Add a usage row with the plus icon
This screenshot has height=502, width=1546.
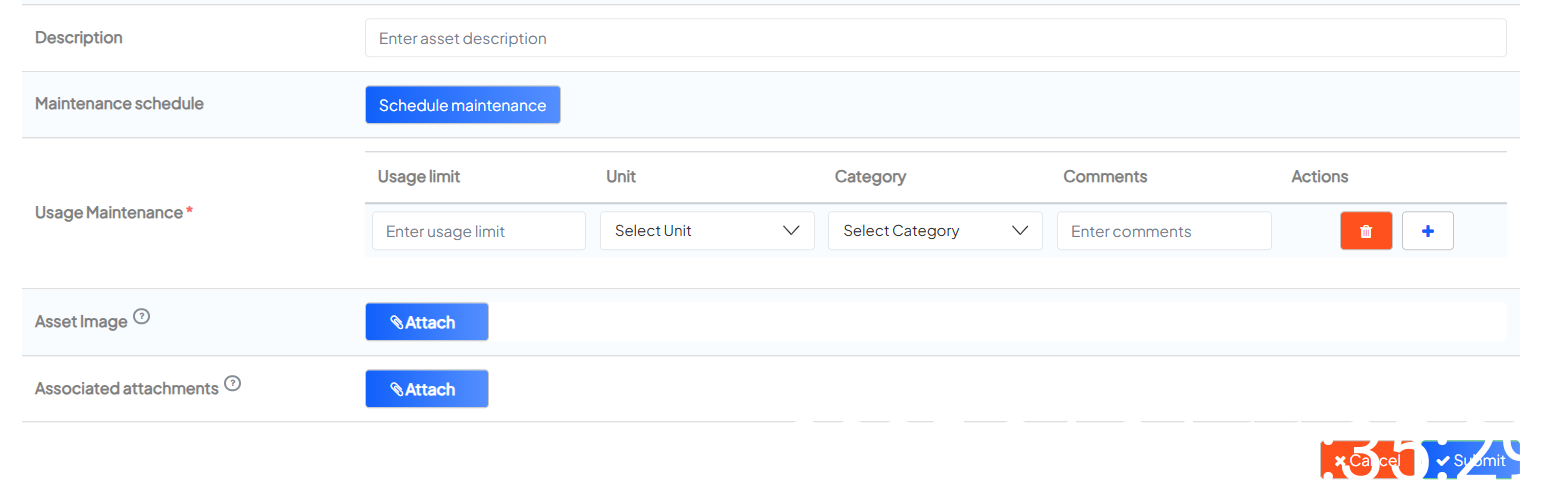click(1427, 231)
